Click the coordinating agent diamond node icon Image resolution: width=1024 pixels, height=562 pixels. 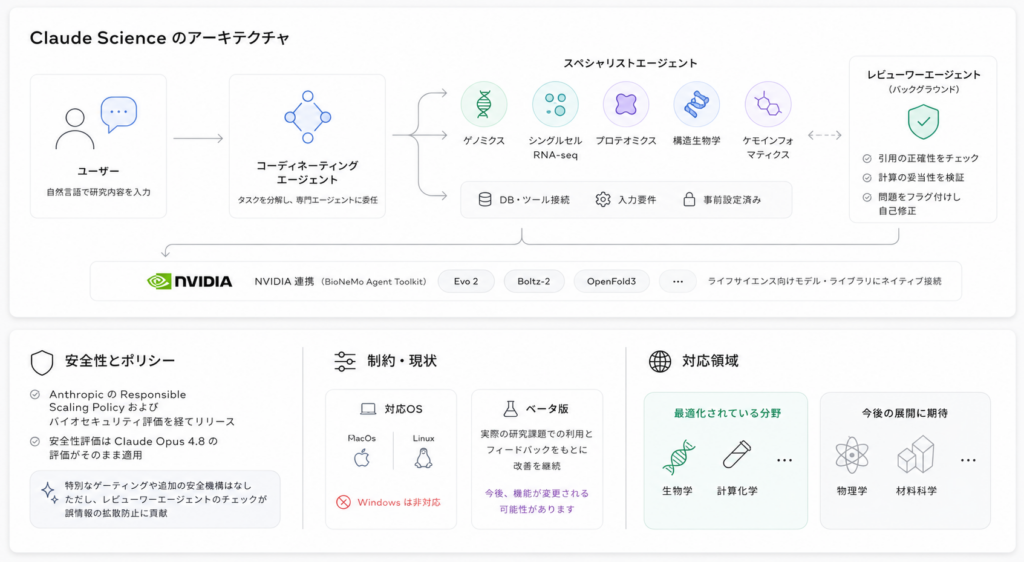tap(308, 117)
